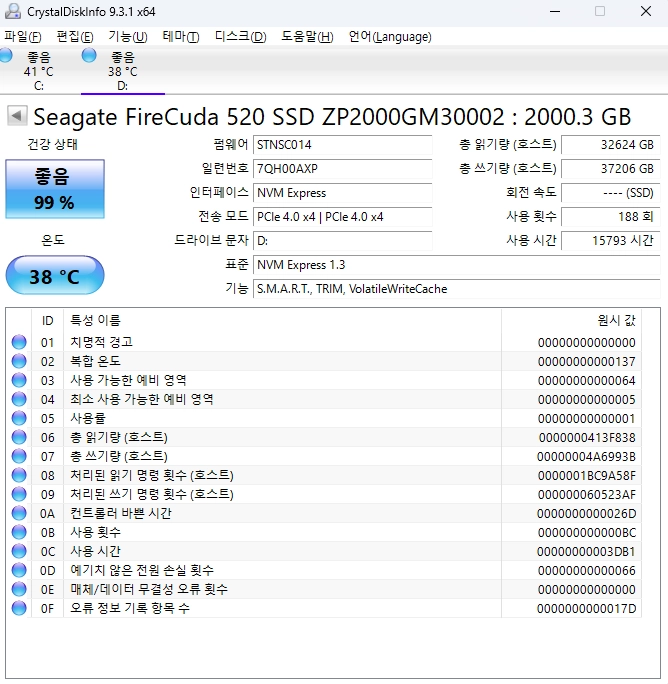Click the raw value 000000000017D

[586, 609]
